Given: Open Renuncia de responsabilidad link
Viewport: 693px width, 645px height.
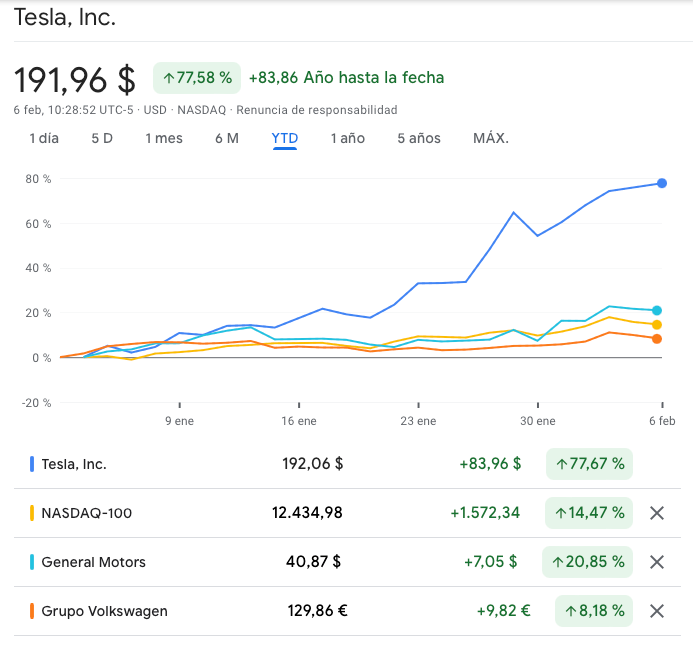Looking at the screenshot, I should click(x=315, y=110).
